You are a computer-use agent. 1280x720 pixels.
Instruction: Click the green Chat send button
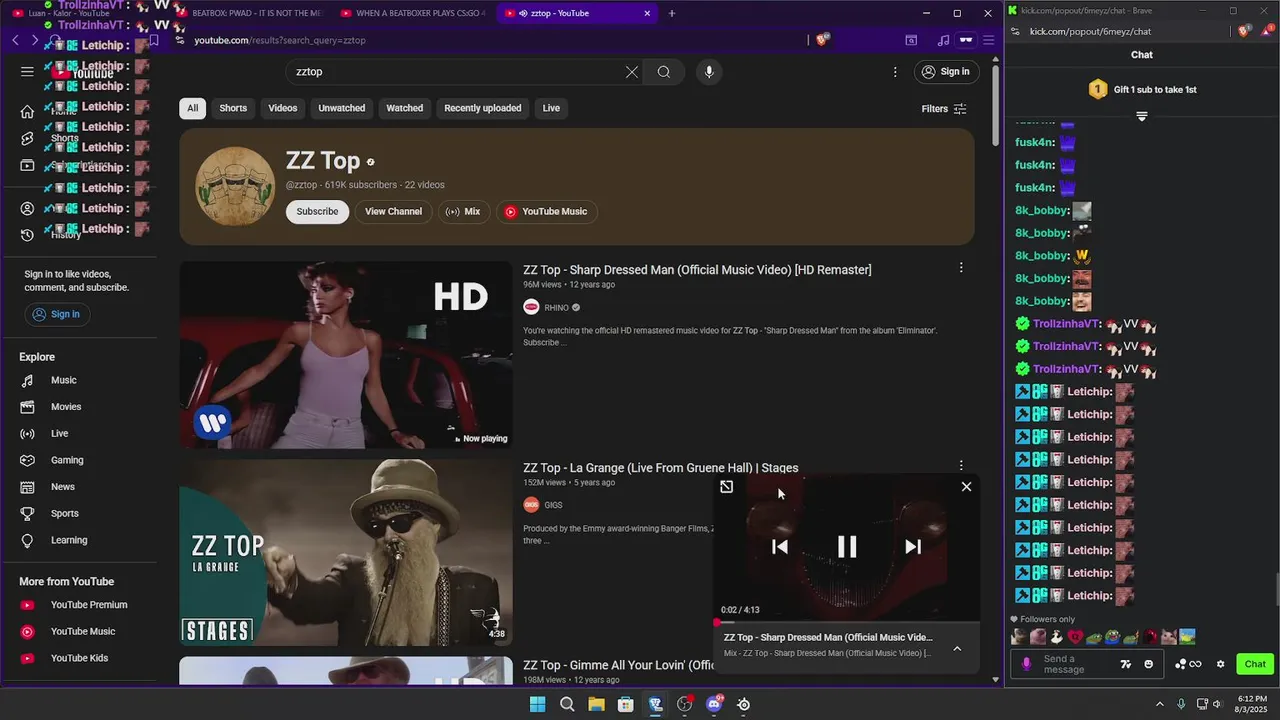click(x=1255, y=664)
